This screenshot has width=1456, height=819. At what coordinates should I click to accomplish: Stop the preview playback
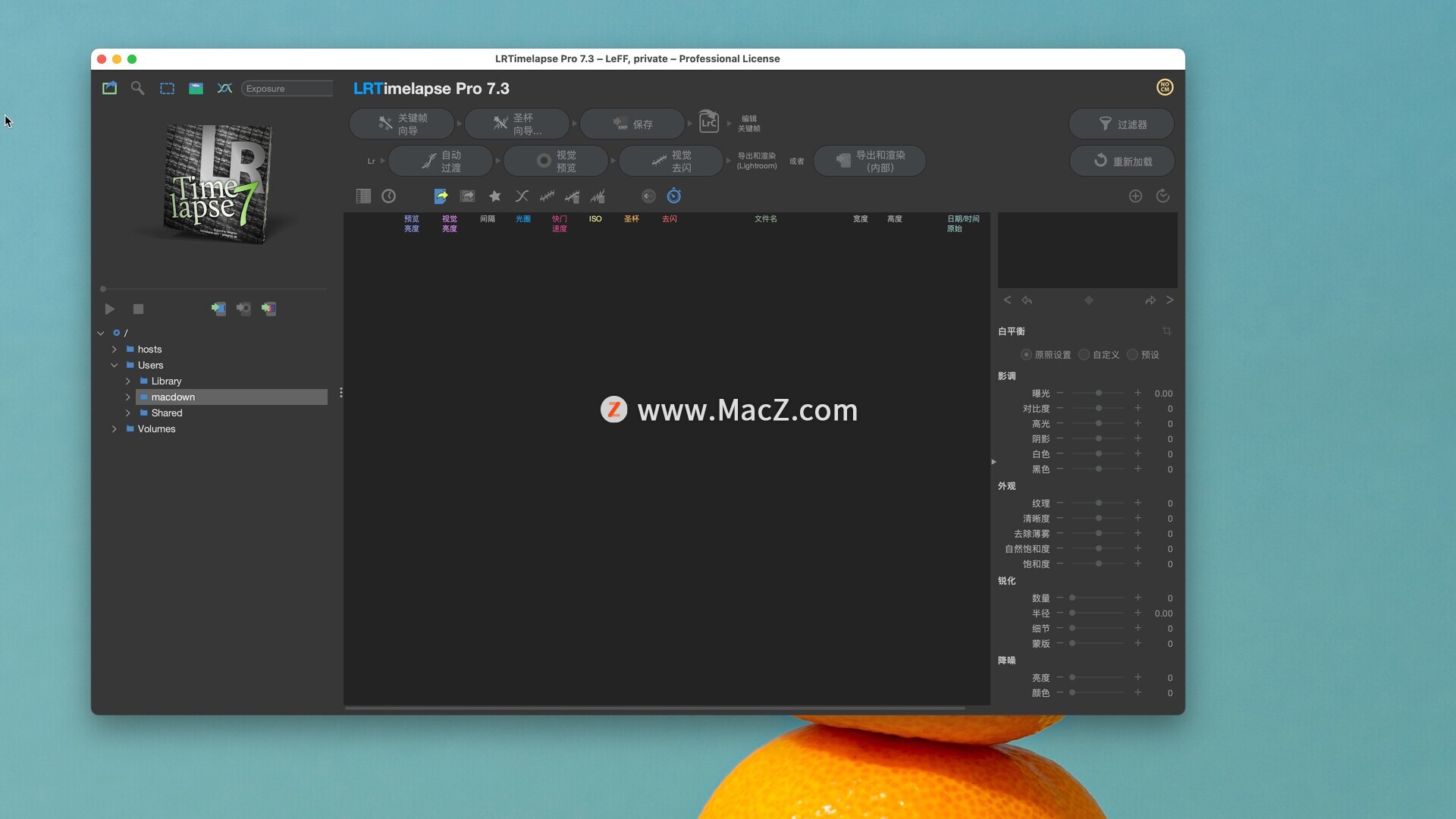coord(138,309)
